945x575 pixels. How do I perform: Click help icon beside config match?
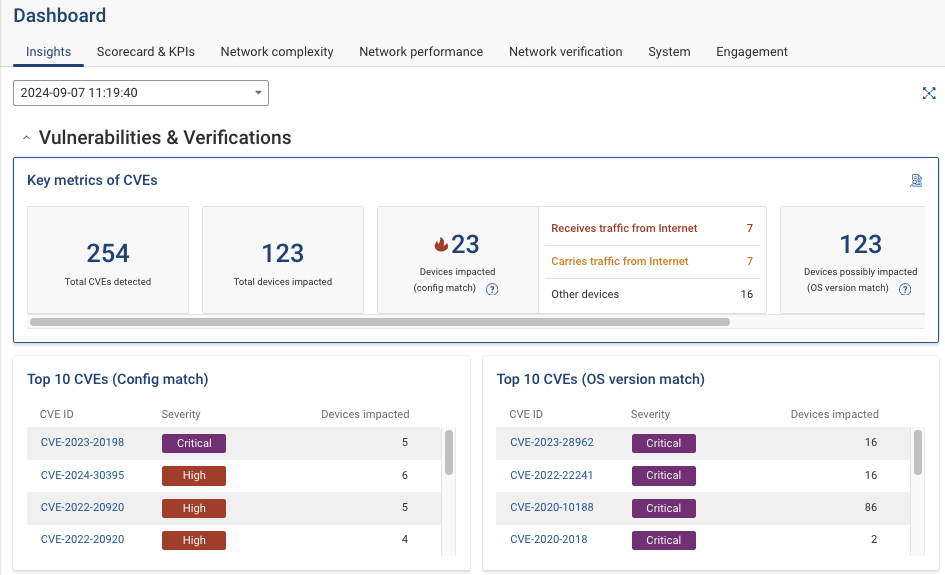(x=492, y=289)
